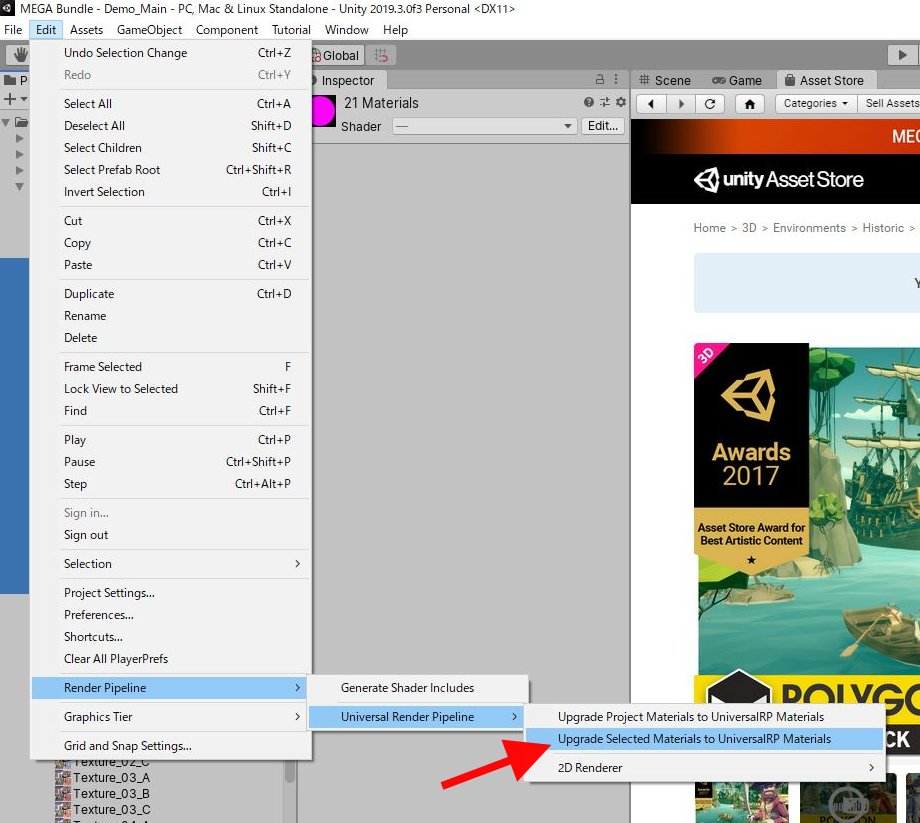Open the GameObject menu
Screen dimensions: 920x823
point(149,29)
